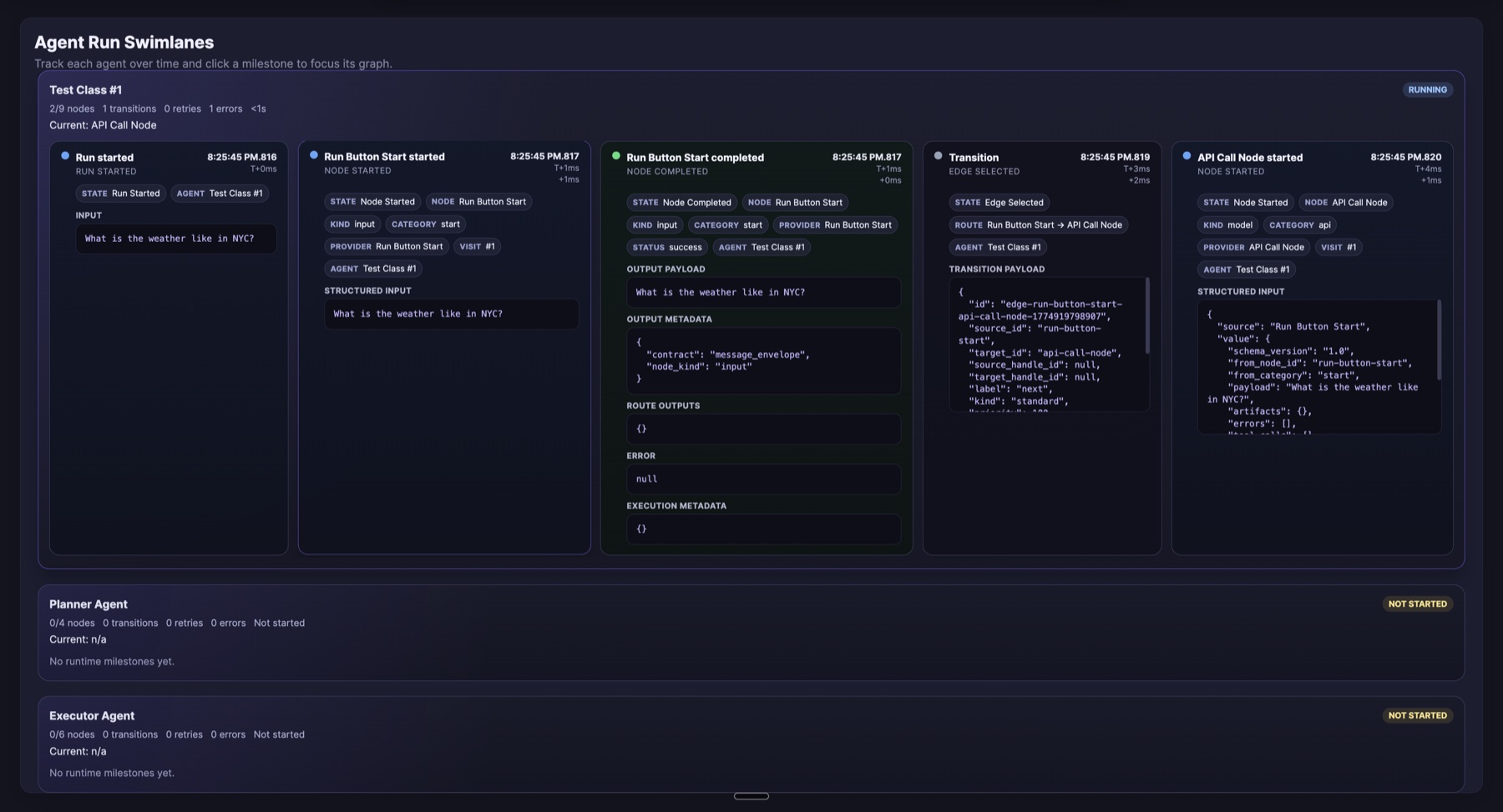Screen dimensions: 1503x812
Task: Click the OUTPUT PAYLOAD text box
Action: 764,292
